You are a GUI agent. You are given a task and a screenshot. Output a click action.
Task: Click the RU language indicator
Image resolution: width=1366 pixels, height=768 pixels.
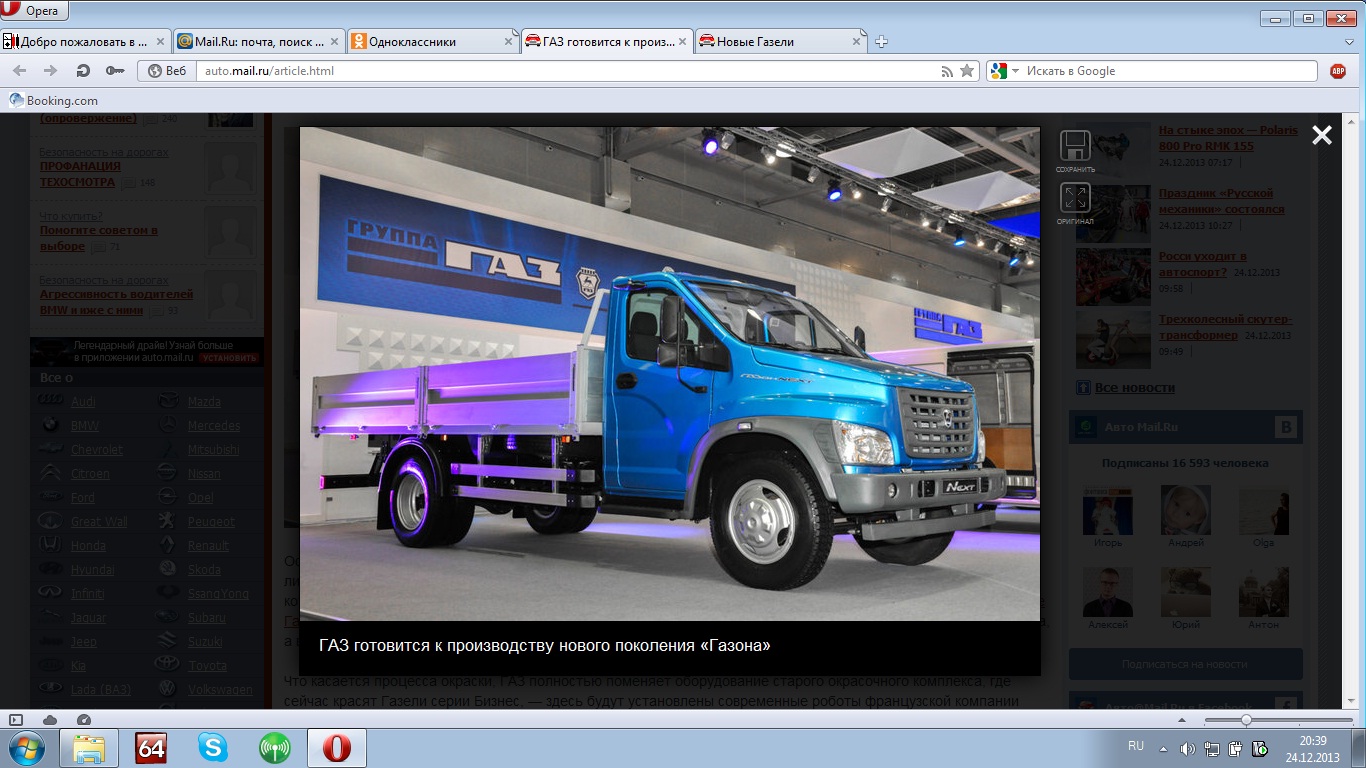(1136, 747)
